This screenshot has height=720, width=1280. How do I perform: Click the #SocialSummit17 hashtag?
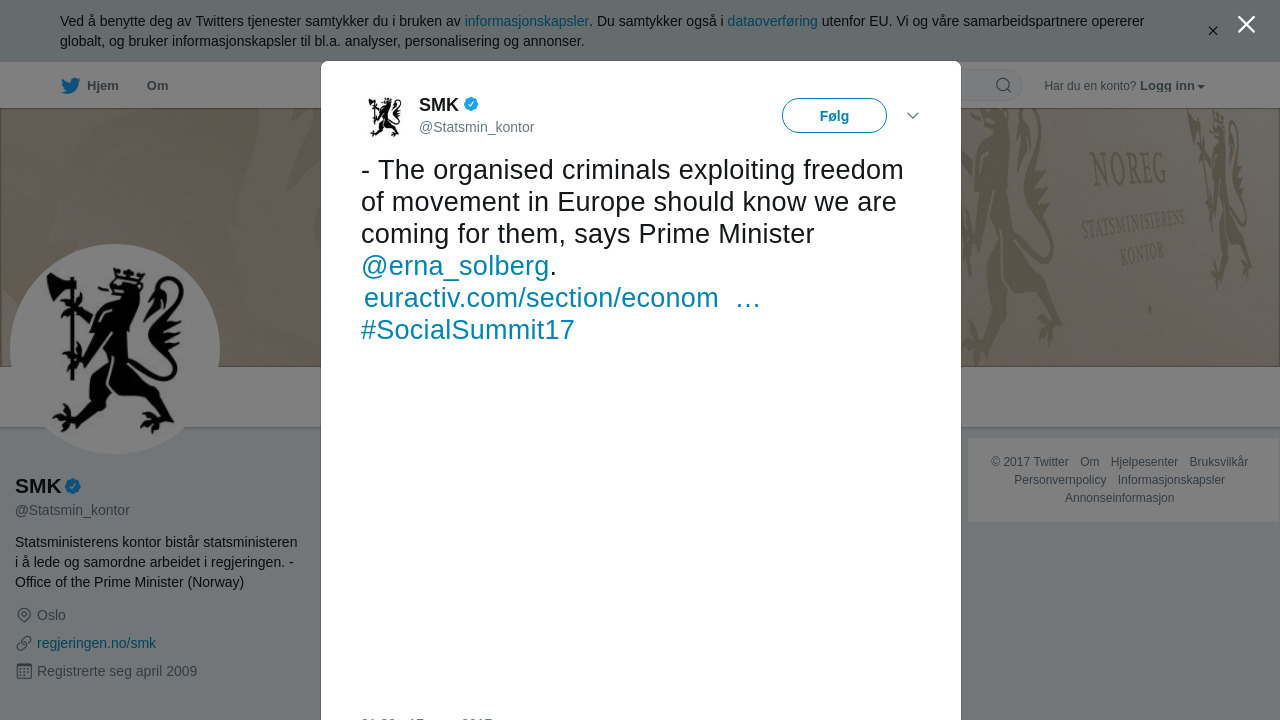tap(468, 330)
